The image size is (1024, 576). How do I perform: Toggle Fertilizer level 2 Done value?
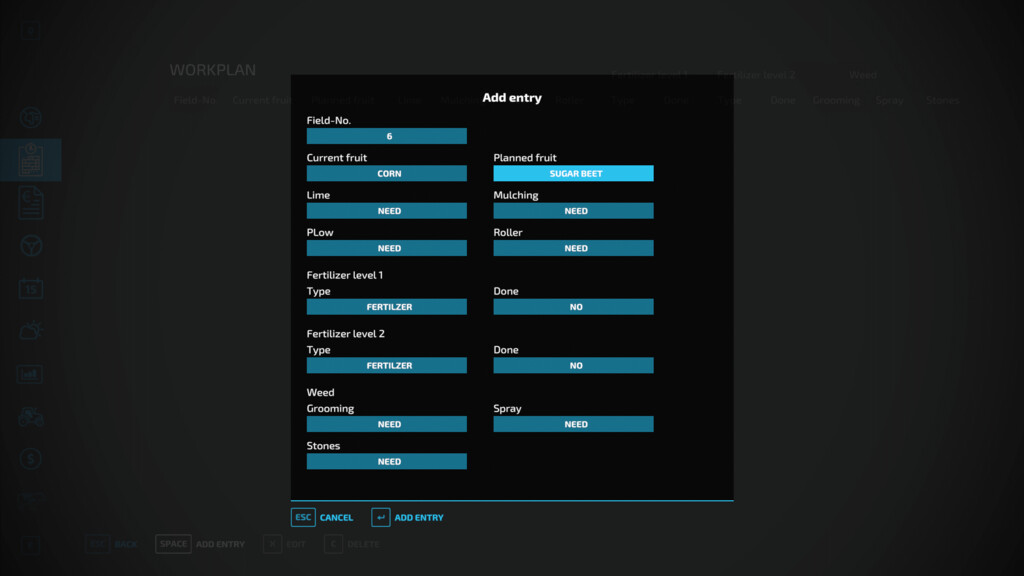pyautogui.click(x=573, y=366)
